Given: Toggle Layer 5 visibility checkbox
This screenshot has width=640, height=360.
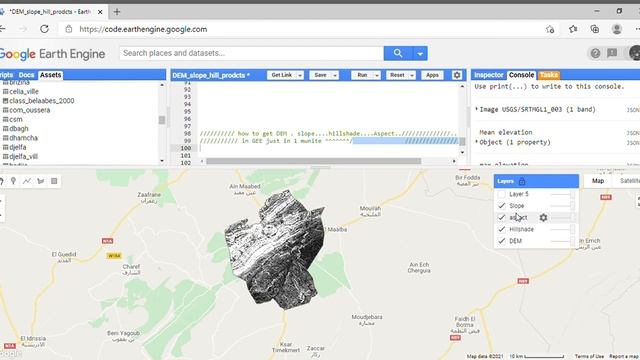Looking at the screenshot, I should pos(502,194).
